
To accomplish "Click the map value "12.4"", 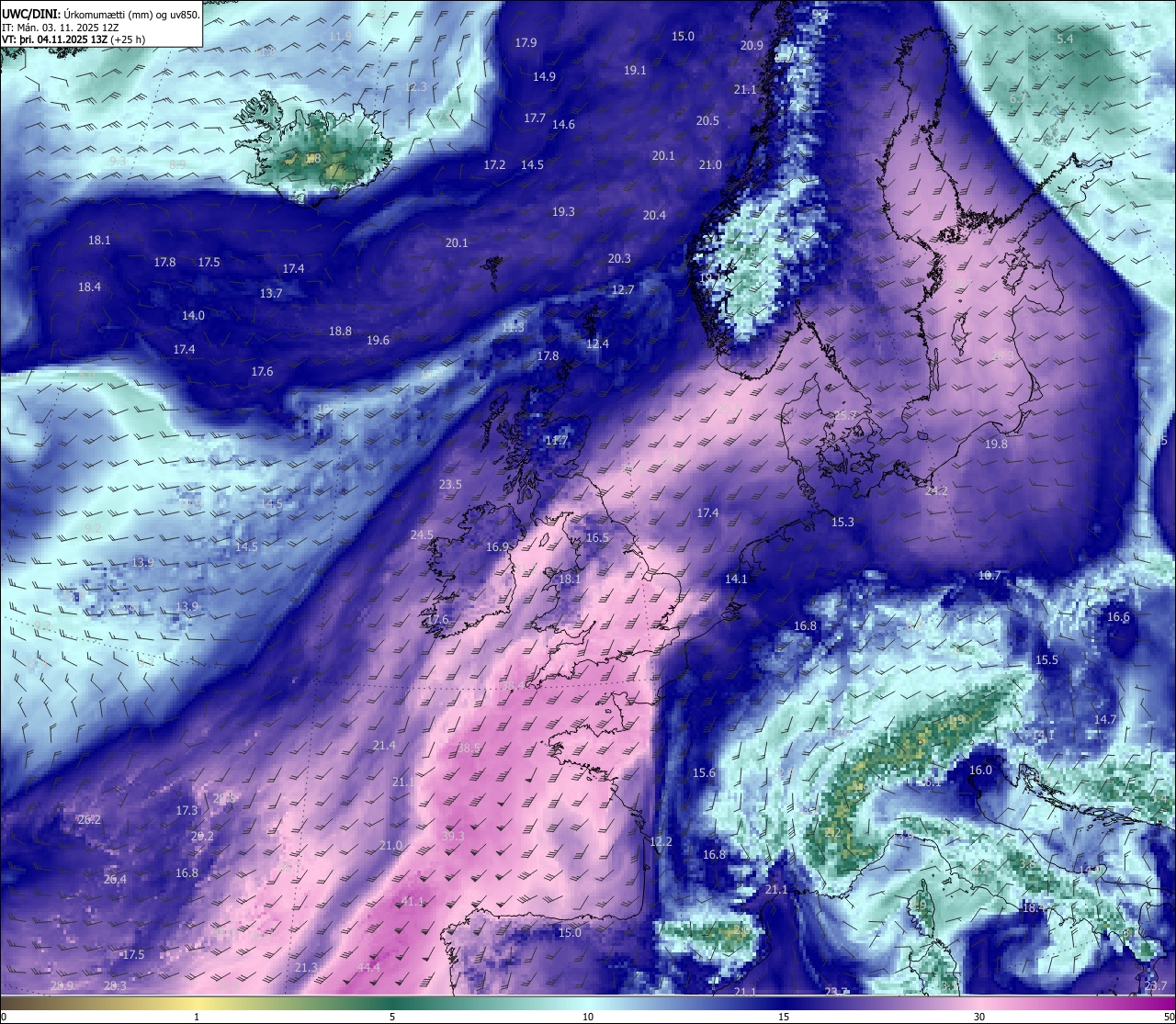I will pos(597,344).
